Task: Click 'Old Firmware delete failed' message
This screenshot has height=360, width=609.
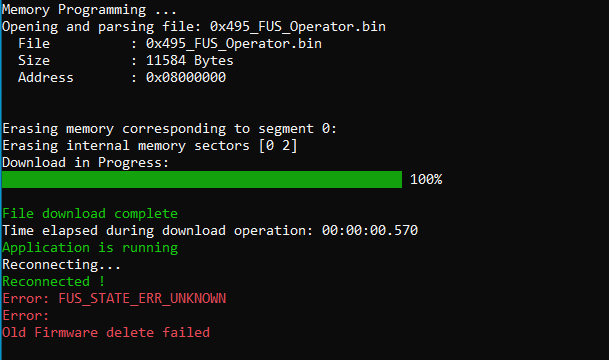Action: click(x=106, y=332)
